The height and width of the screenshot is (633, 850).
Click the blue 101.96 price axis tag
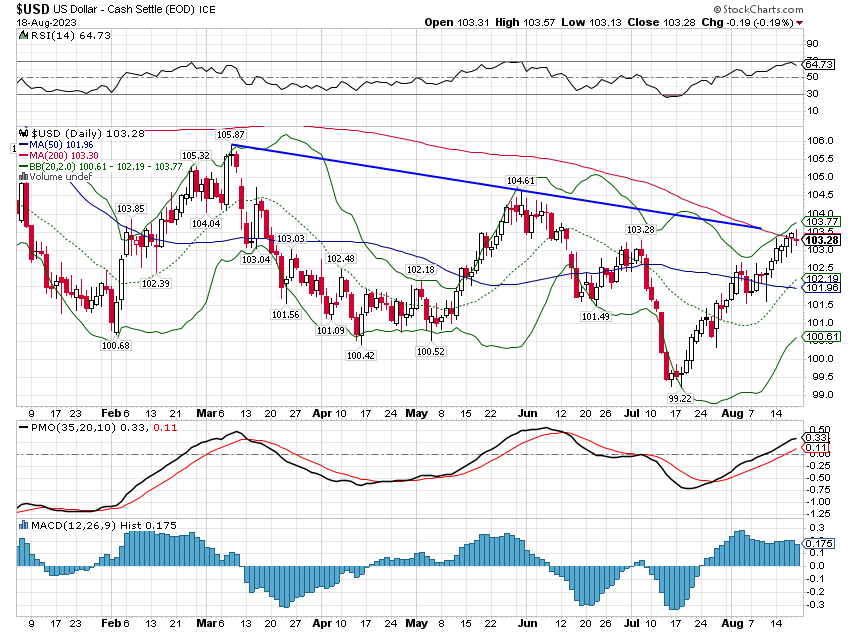coord(822,288)
